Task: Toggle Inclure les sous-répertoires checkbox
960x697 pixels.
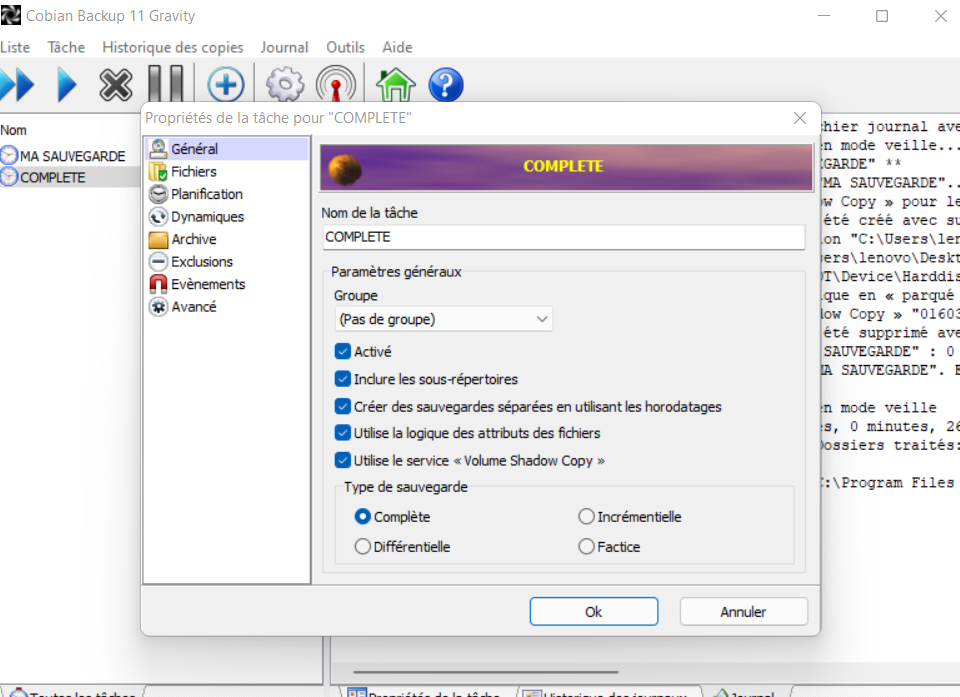Action: tap(343, 379)
